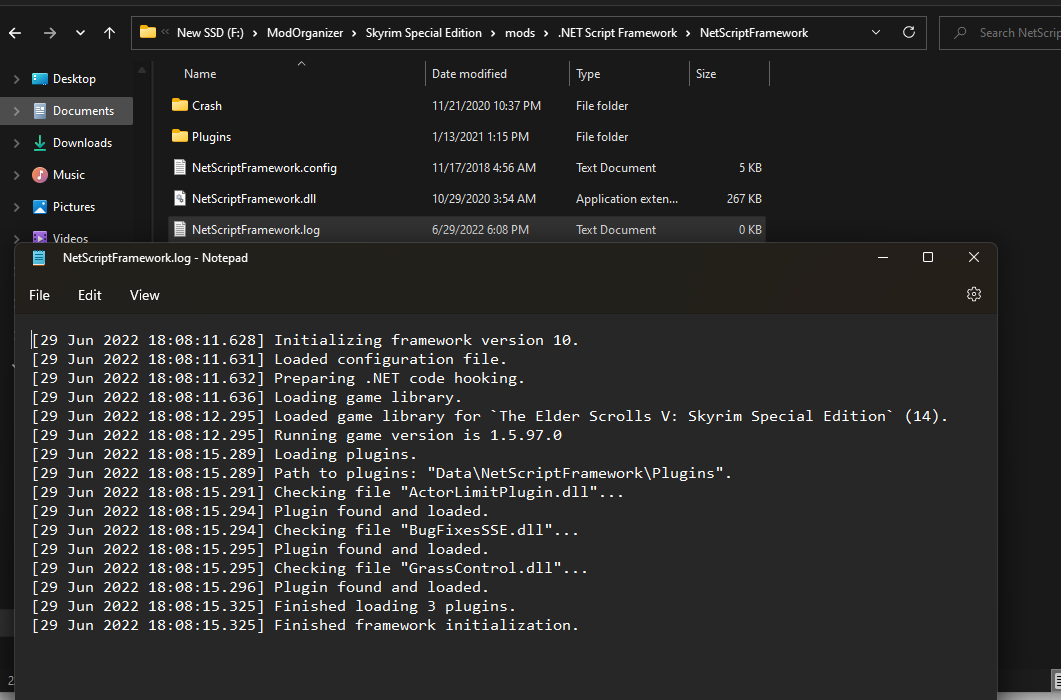The height and width of the screenshot is (700, 1061).
Task: Click the Notepad app icon in title bar
Action: click(x=39, y=258)
